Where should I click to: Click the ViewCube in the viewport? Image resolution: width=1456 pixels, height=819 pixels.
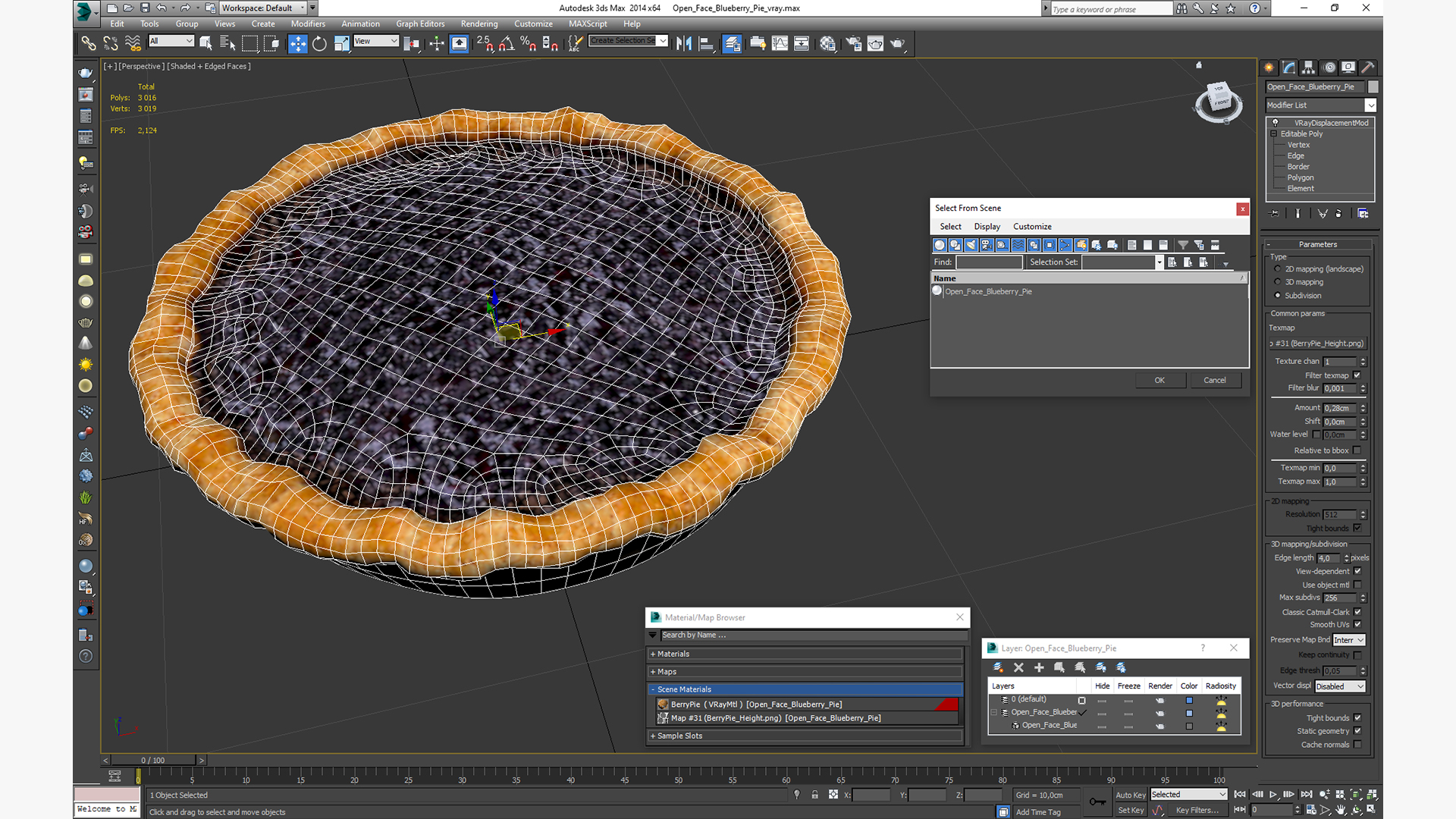1219,99
